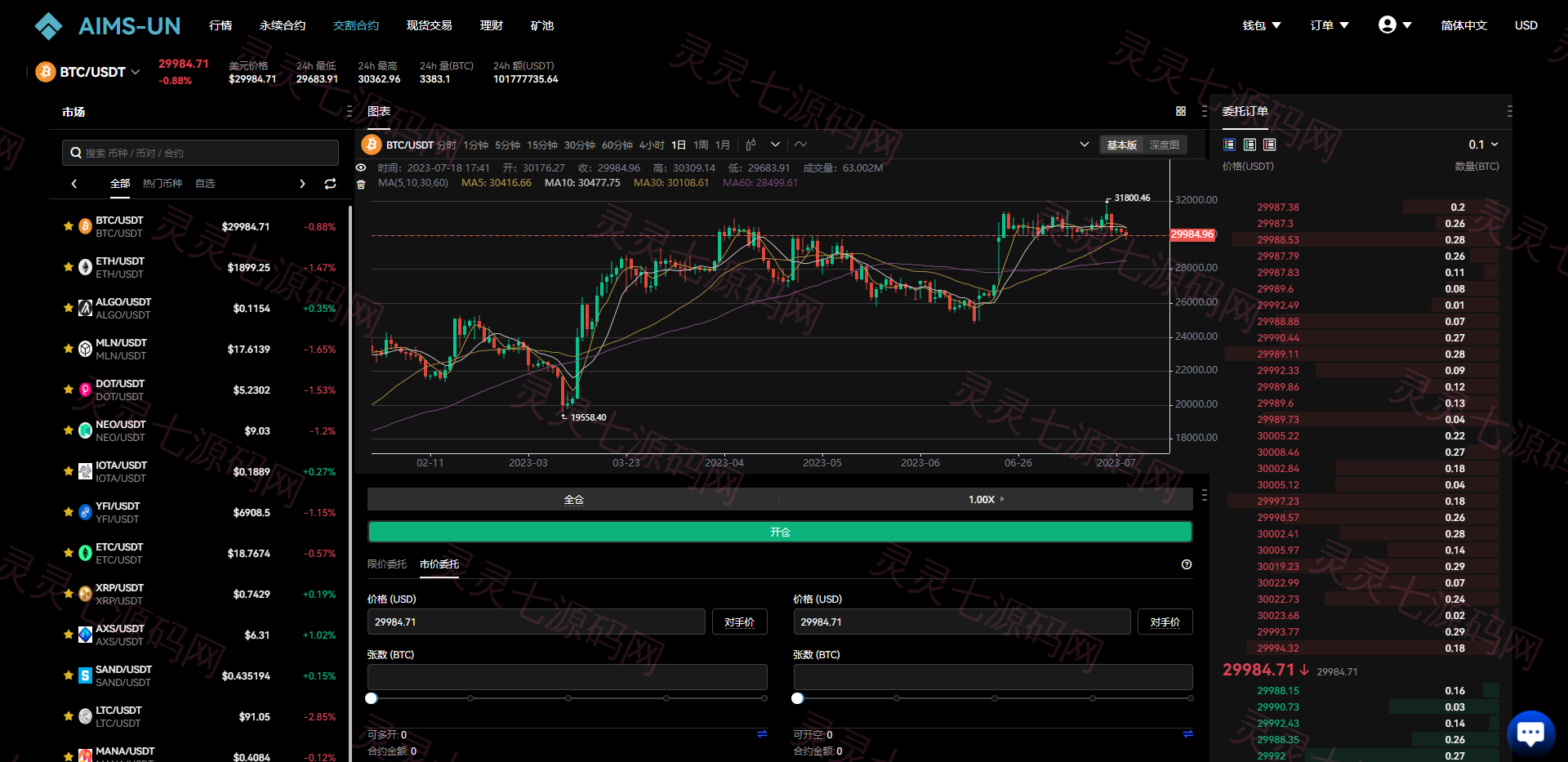
Task: Show sell-only order book view
Action: click(x=1269, y=145)
